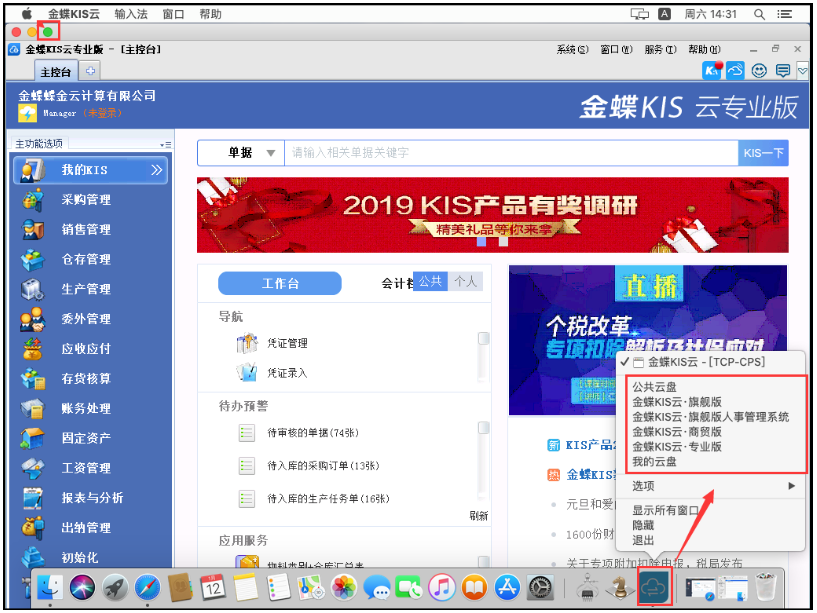This screenshot has width=817, height=613.
Task: Click the 主功能选项 panel menu arrow
Action: (166, 144)
